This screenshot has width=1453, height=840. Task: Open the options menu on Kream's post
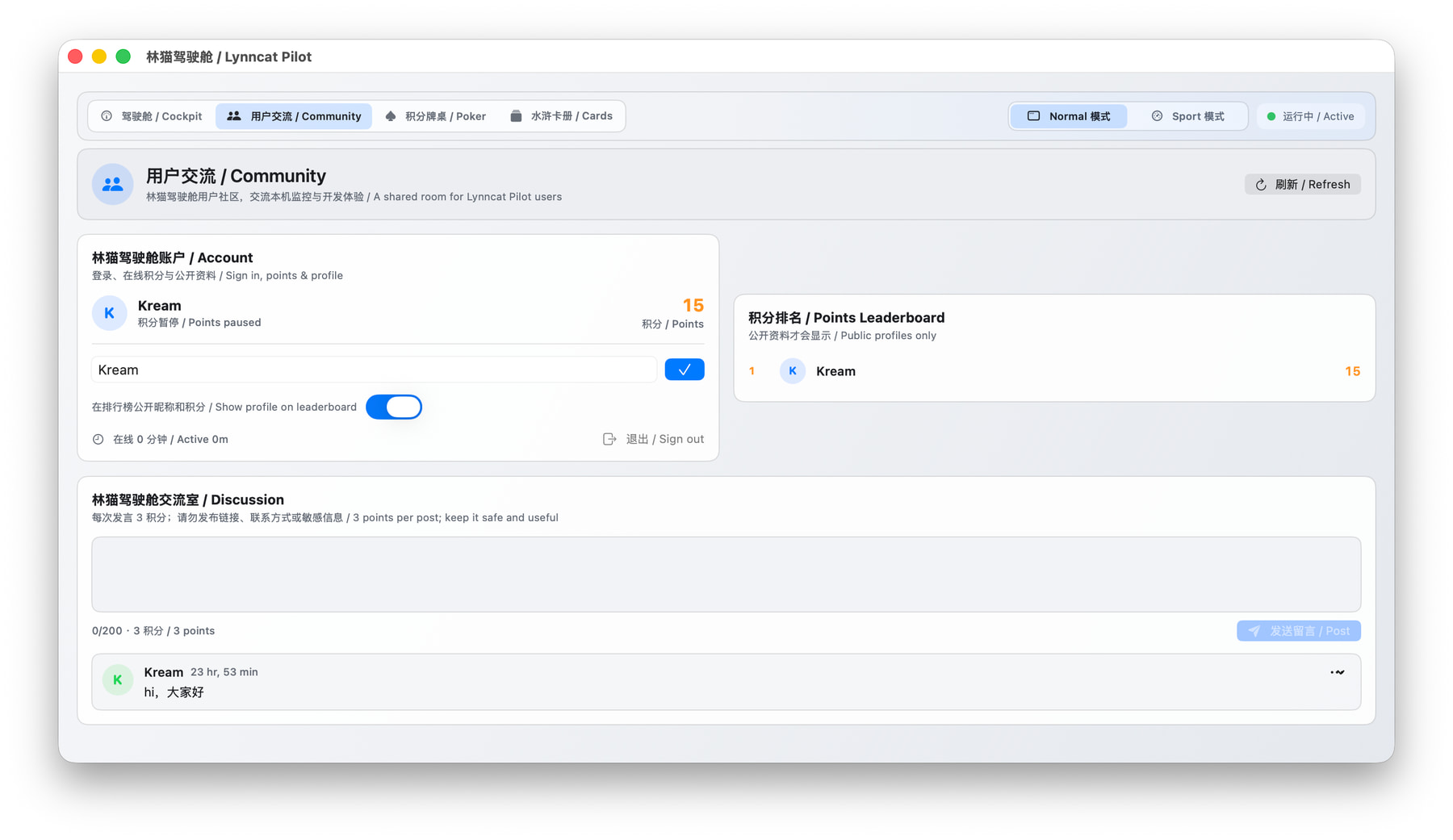[x=1338, y=672]
